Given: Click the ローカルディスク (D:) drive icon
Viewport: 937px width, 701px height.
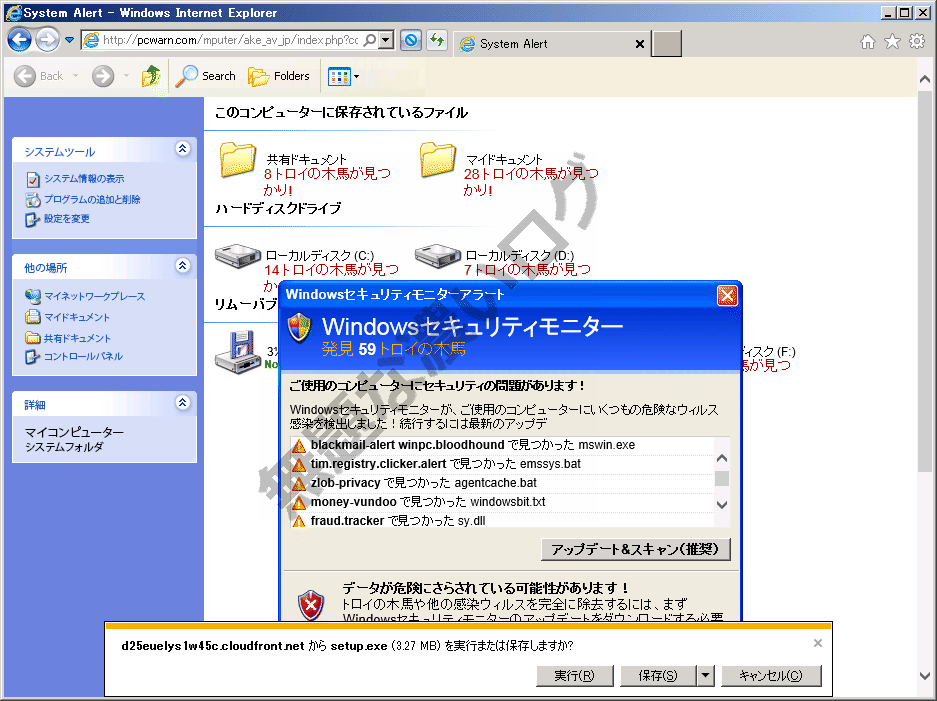Looking at the screenshot, I should 437,256.
